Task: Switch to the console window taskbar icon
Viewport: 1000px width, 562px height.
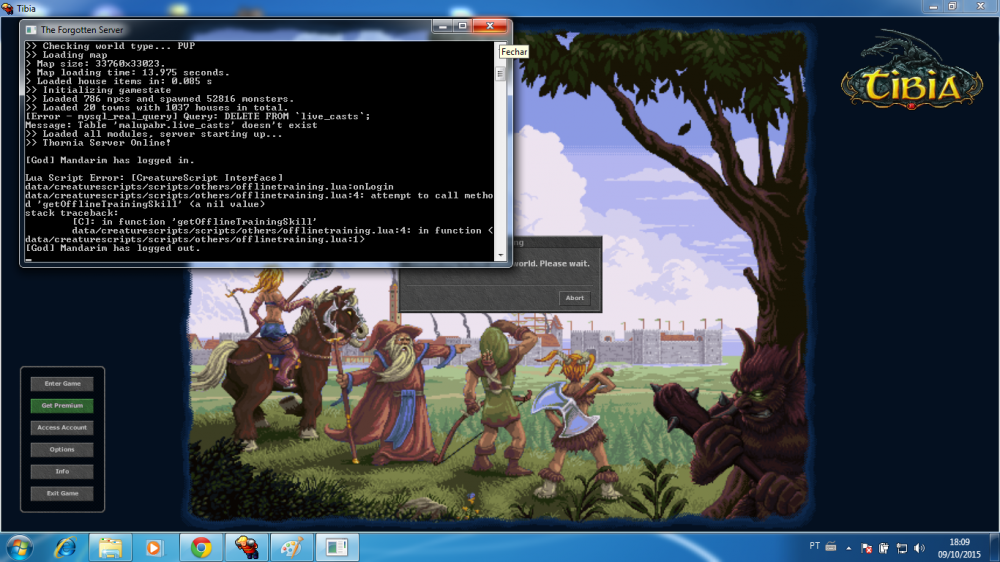Action: pyautogui.click(x=337, y=547)
